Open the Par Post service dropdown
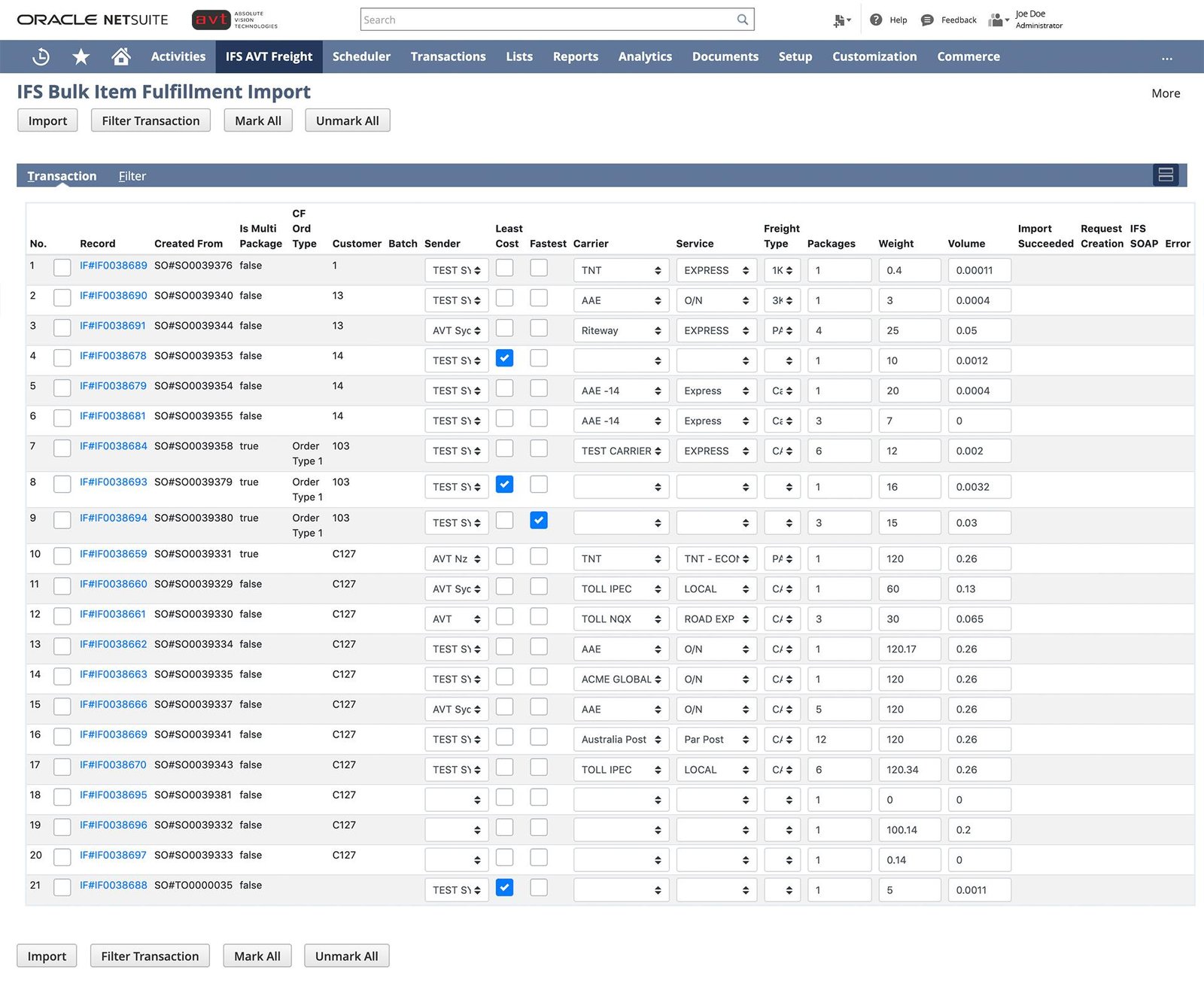1204x988 pixels. [x=716, y=740]
